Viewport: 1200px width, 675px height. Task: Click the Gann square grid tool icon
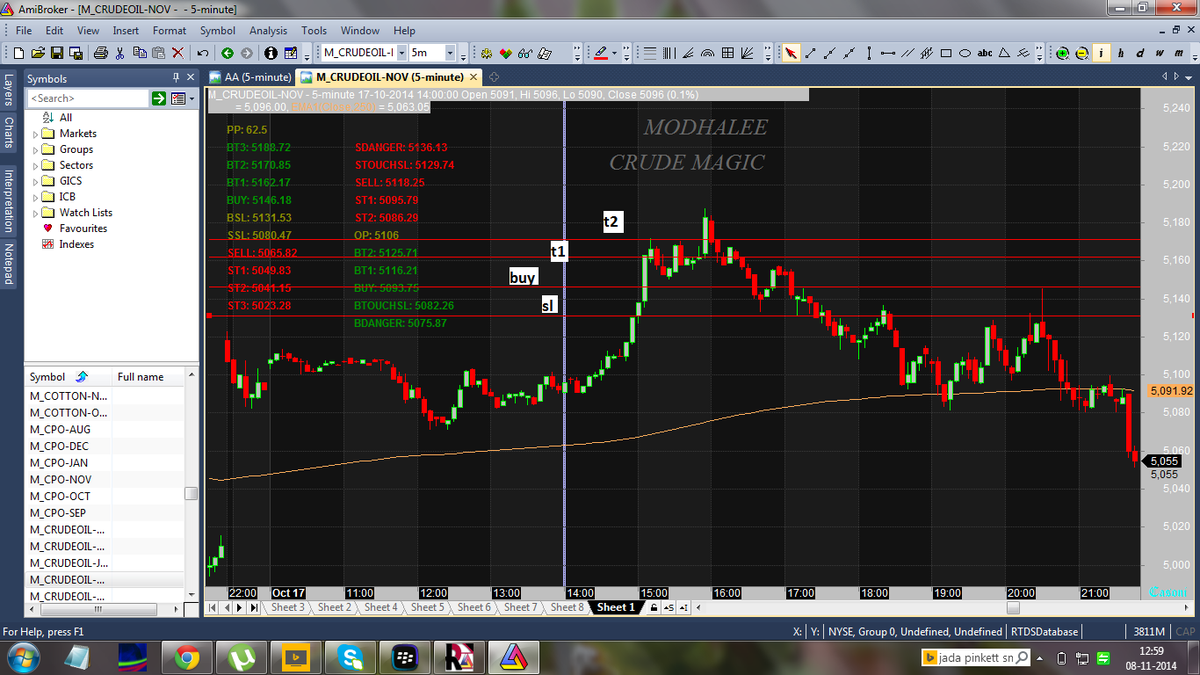point(728,53)
